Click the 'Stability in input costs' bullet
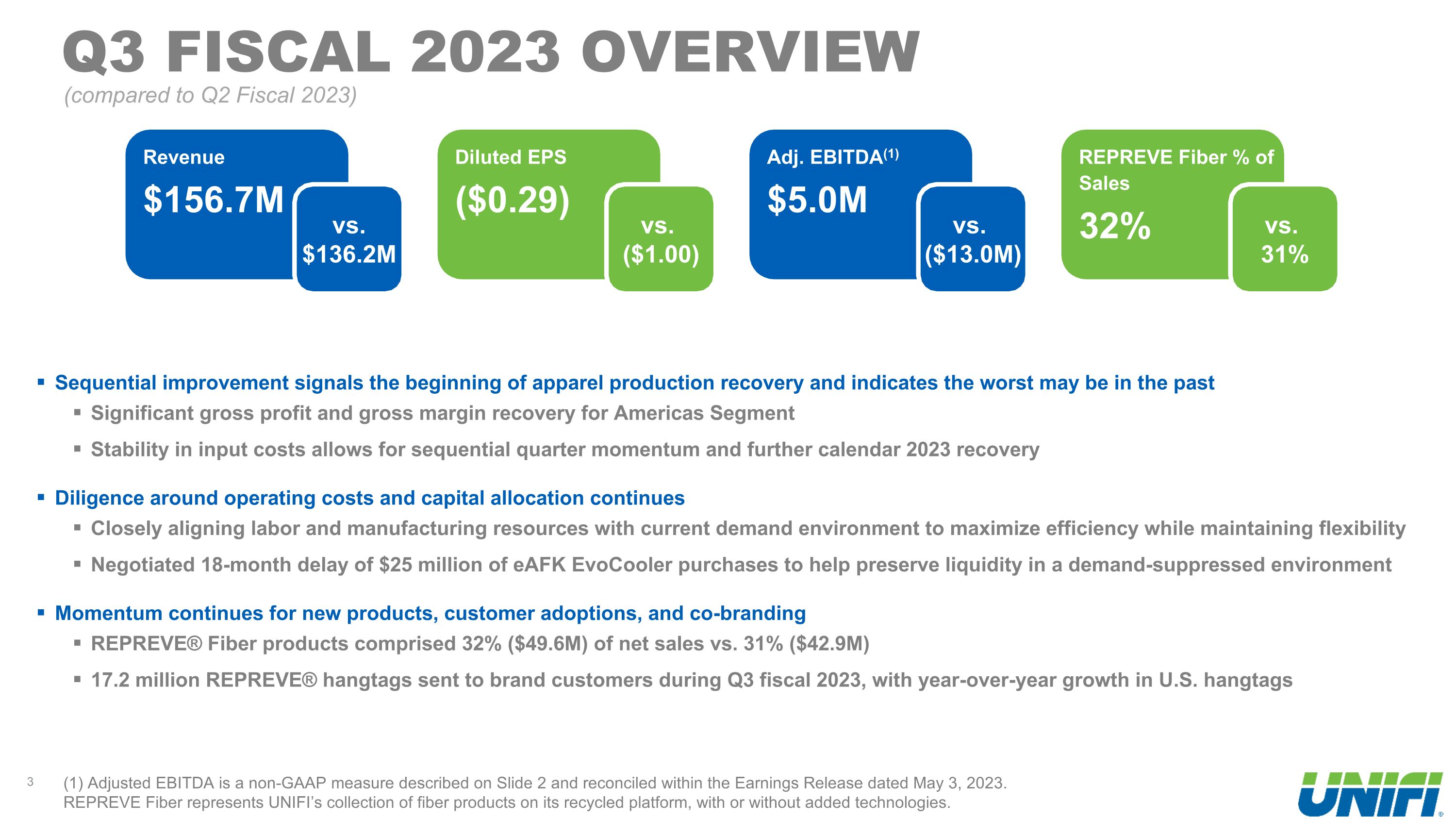This screenshot has width=1456, height=819. click(565, 450)
